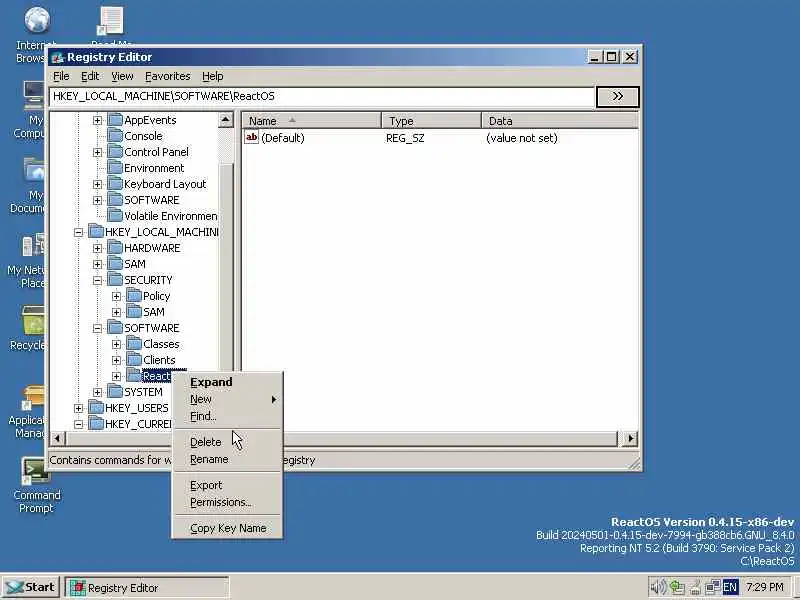Open the Favorites menu
Viewport: 800px width, 600px height.
tap(167, 76)
